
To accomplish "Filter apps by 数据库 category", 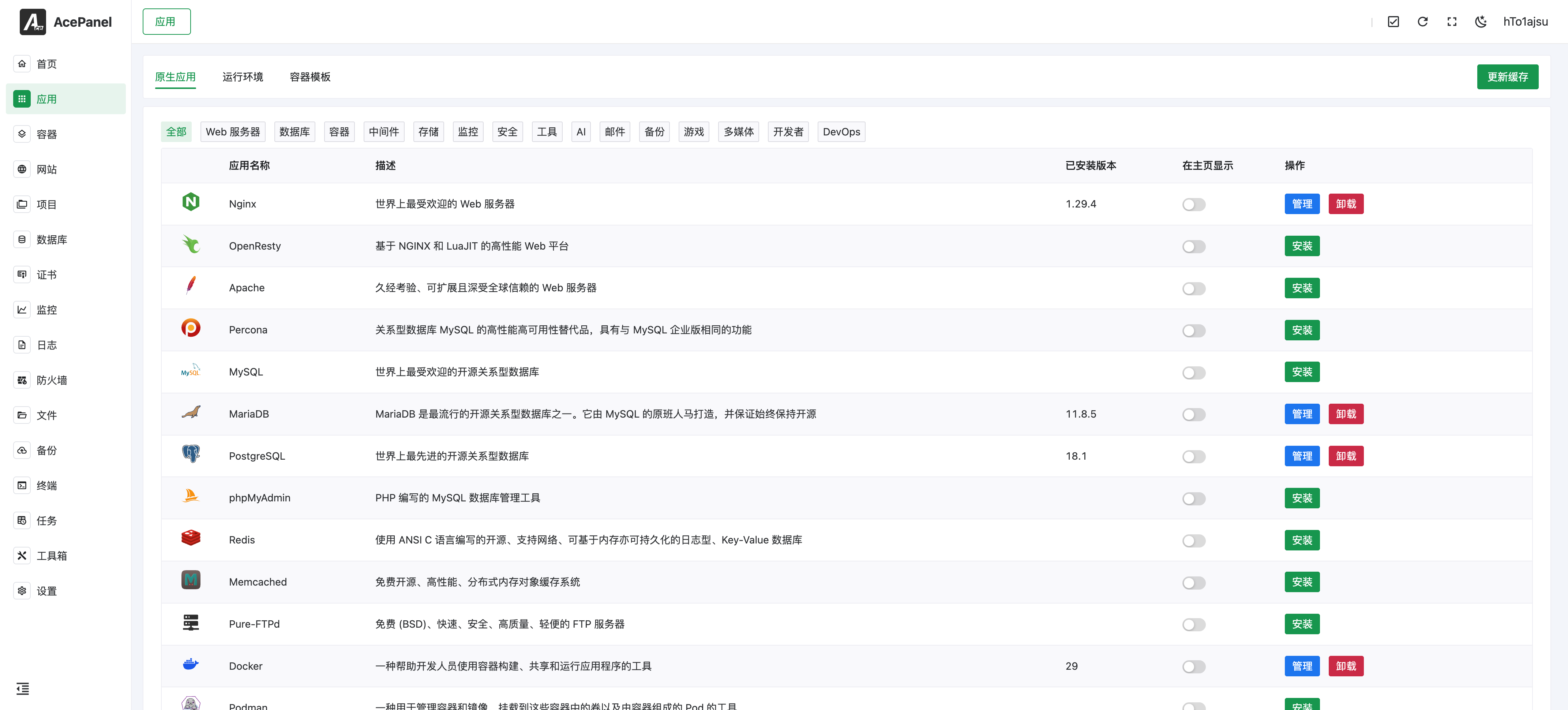I will click(x=295, y=131).
